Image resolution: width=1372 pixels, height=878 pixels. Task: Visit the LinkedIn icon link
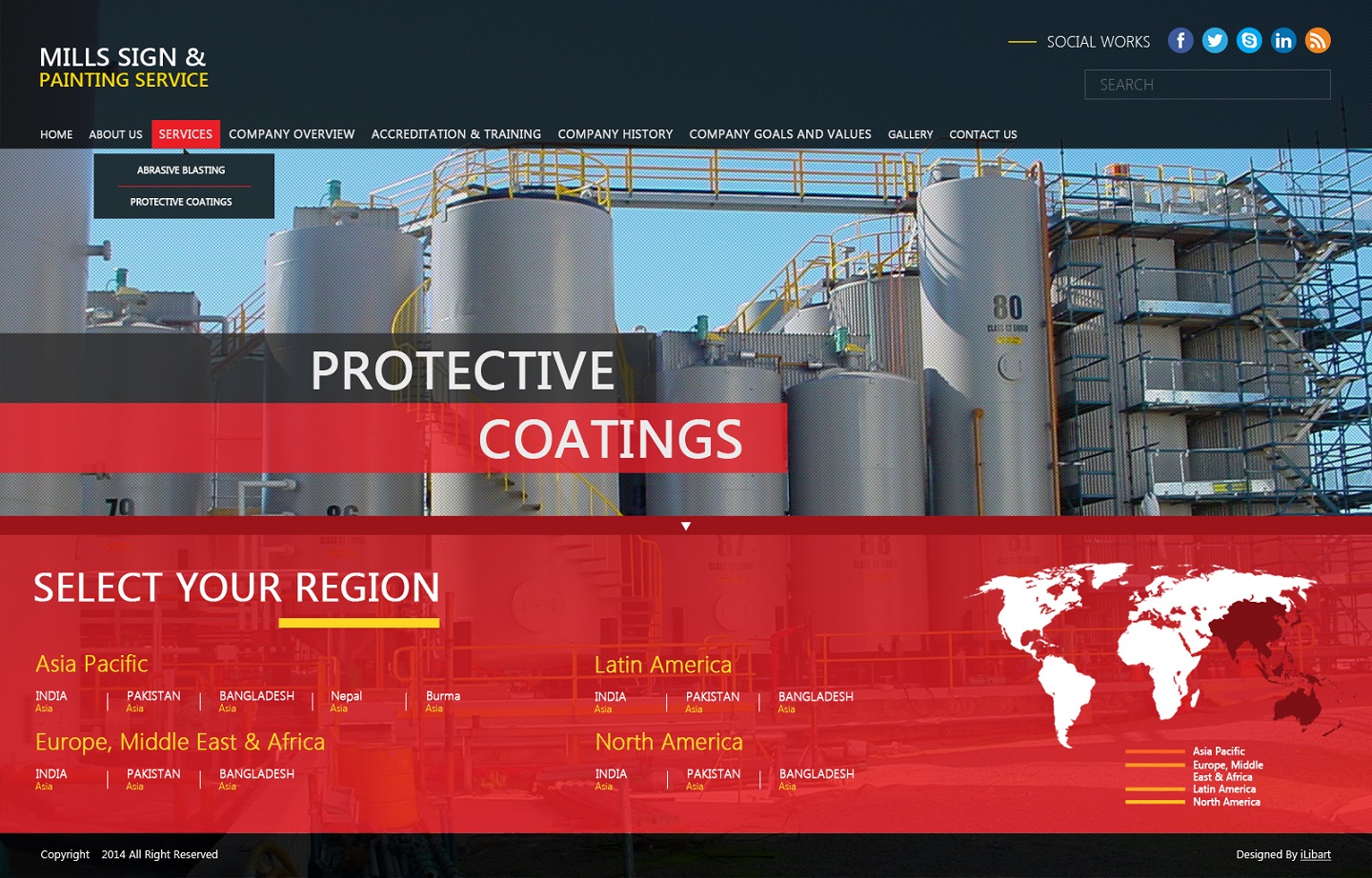[1283, 41]
